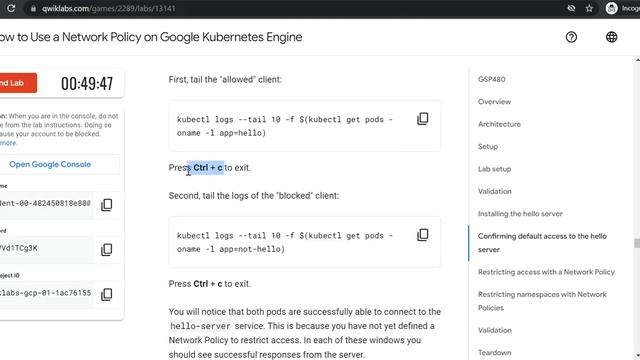Screen dimensions: 640x360
Task: Open the language globe icon
Action: click(x=611, y=37)
